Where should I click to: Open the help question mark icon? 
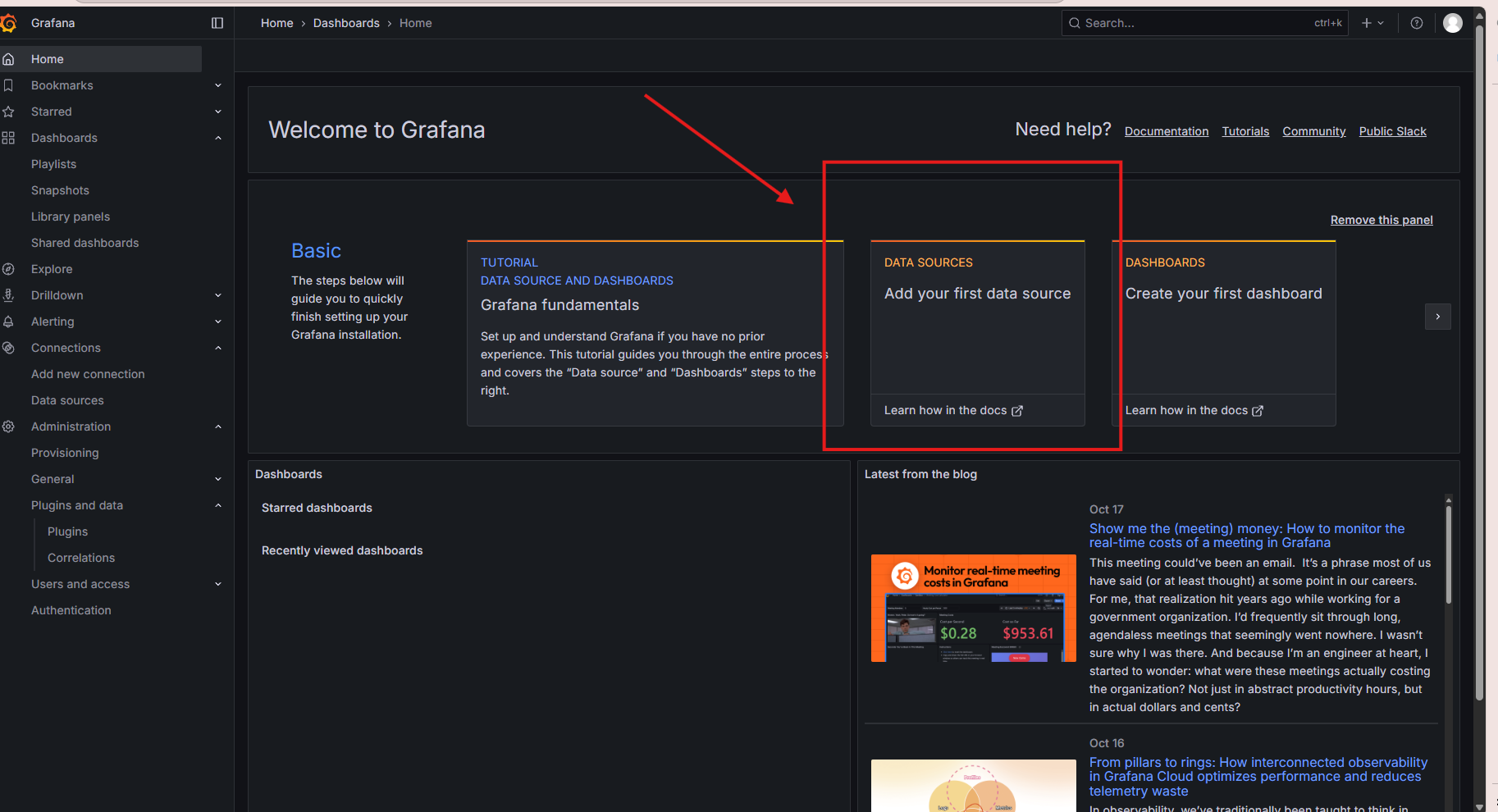point(1416,23)
